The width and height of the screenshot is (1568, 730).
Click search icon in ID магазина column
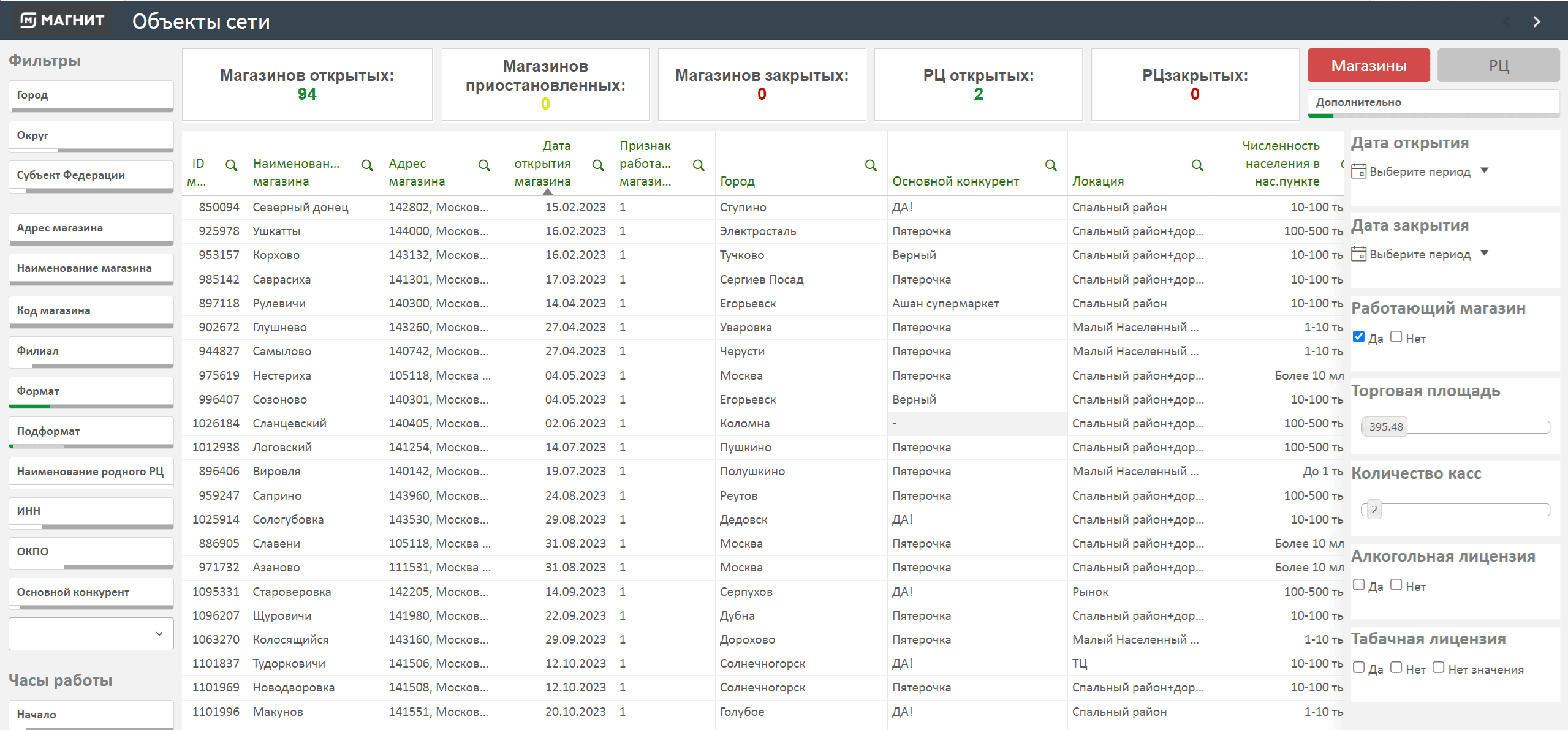point(231,165)
